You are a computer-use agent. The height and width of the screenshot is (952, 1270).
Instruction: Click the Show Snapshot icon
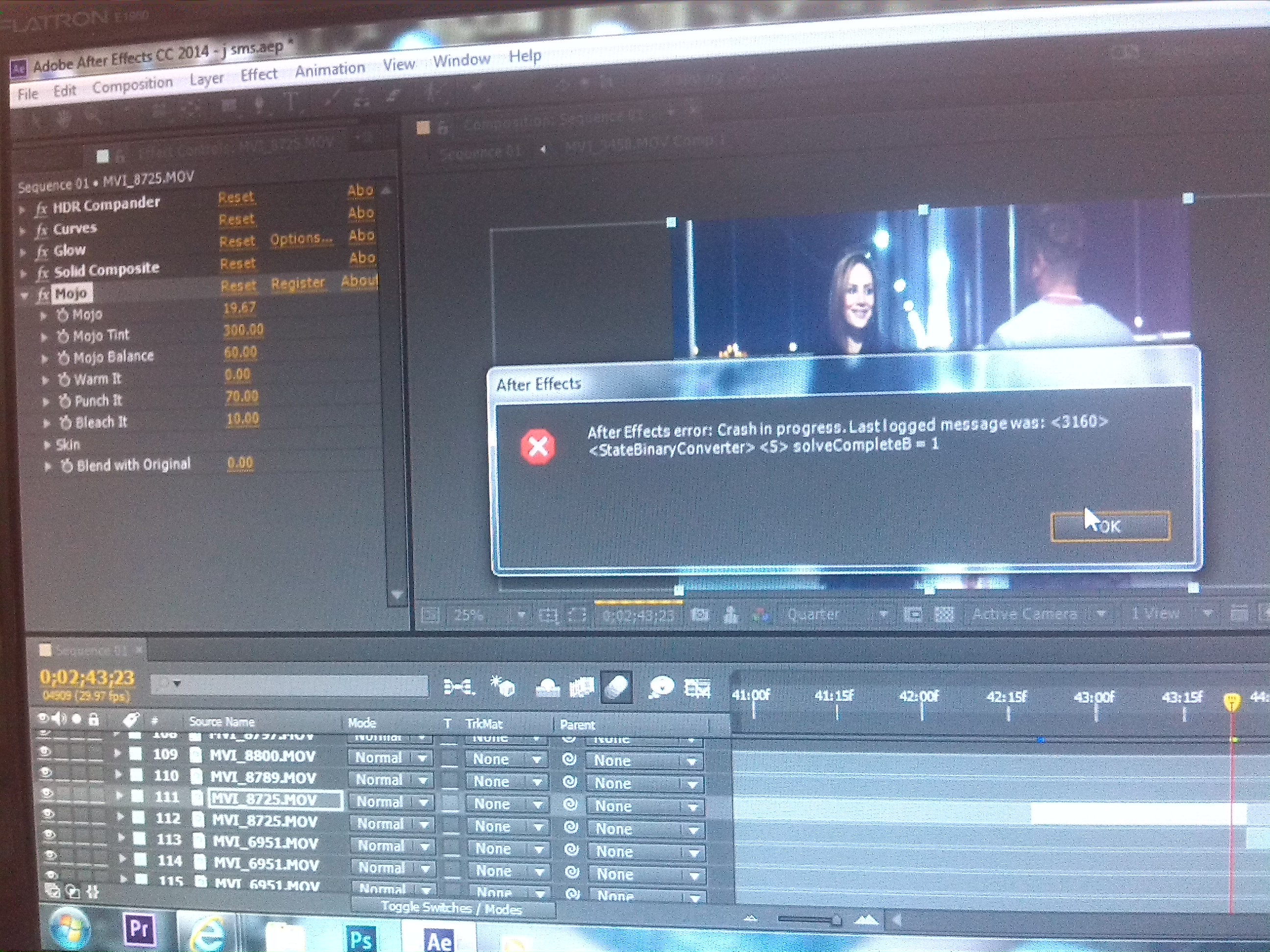tap(731, 615)
